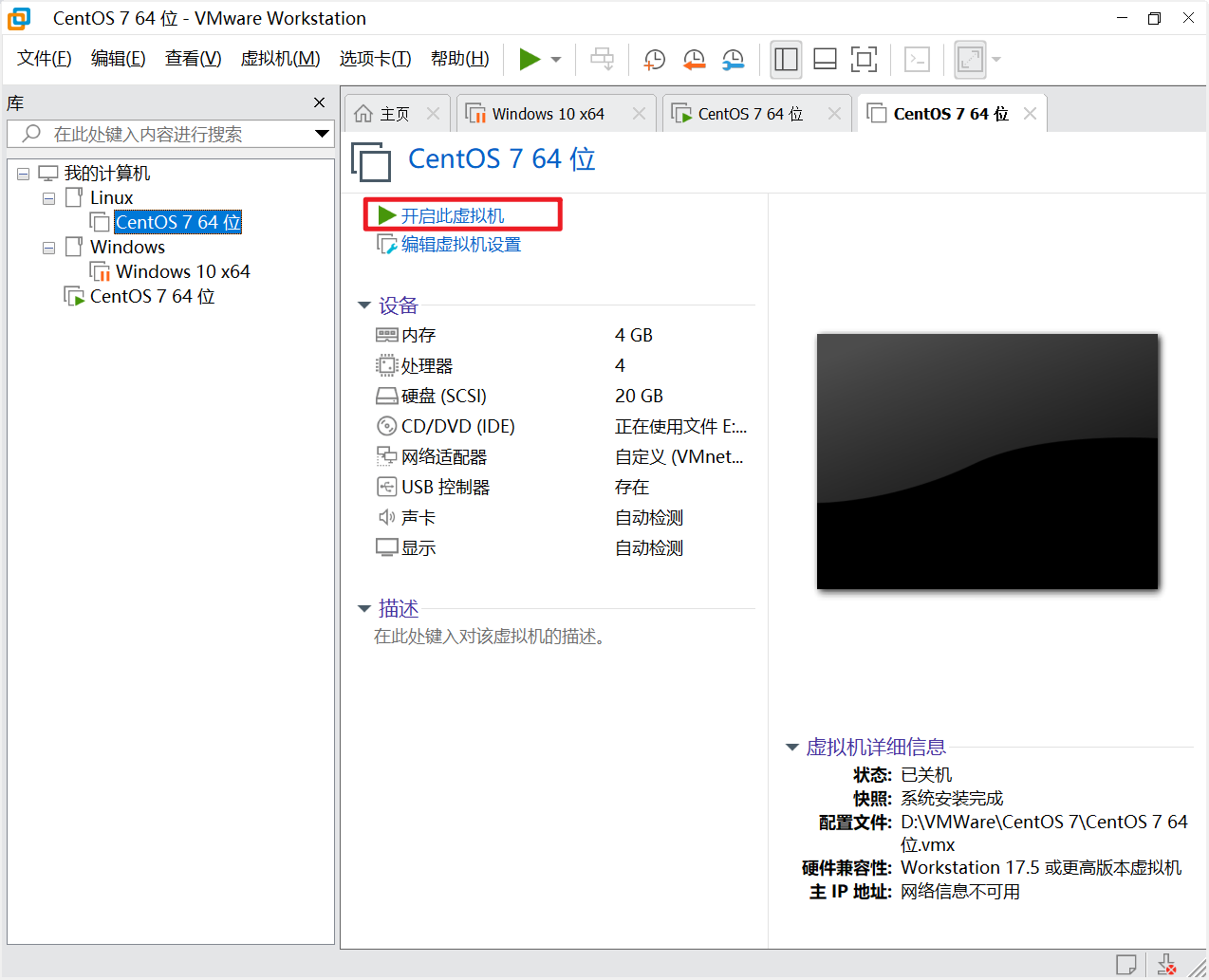Viewport: 1209px width, 980px height.
Task: Collapse the Windows folder tree node
Action: pyautogui.click(x=48, y=248)
